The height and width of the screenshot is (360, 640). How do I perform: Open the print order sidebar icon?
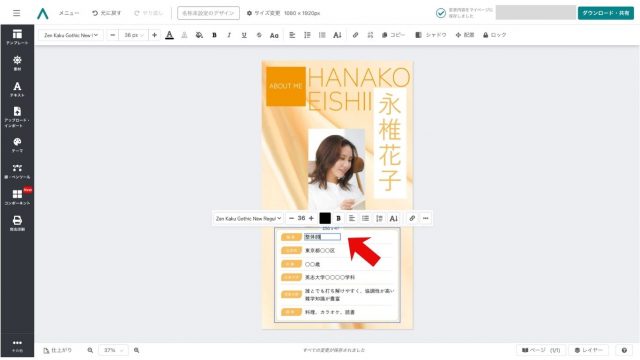point(17,223)
